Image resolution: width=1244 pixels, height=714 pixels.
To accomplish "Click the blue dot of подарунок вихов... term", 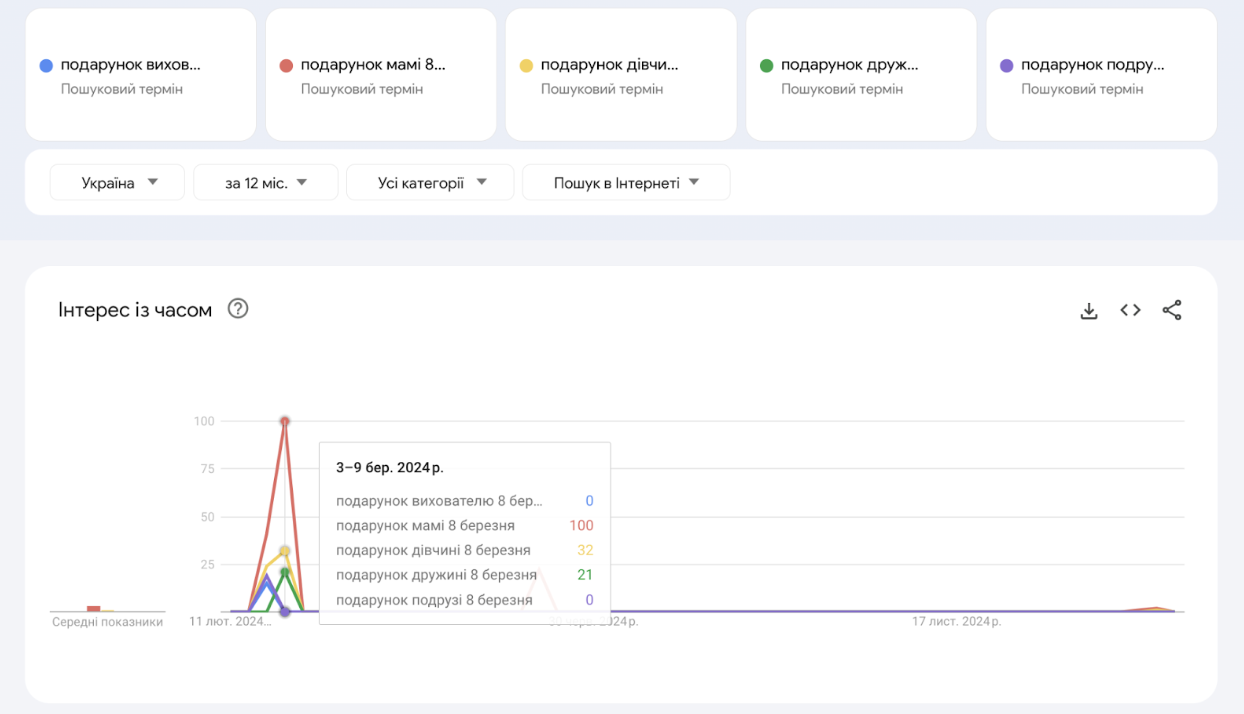I will [x=46, y=66].
